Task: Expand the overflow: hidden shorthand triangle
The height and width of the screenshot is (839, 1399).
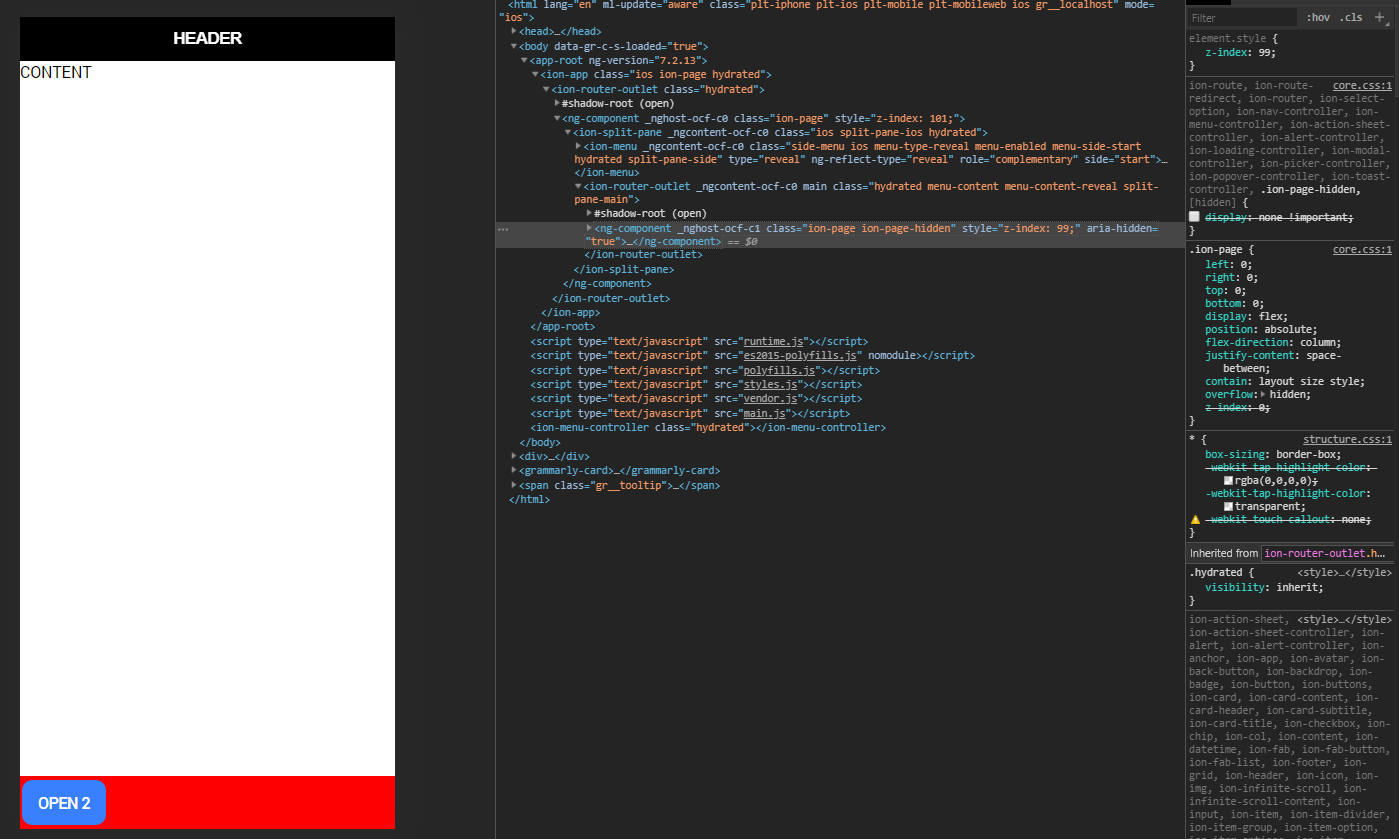Action: (1263, 394)
